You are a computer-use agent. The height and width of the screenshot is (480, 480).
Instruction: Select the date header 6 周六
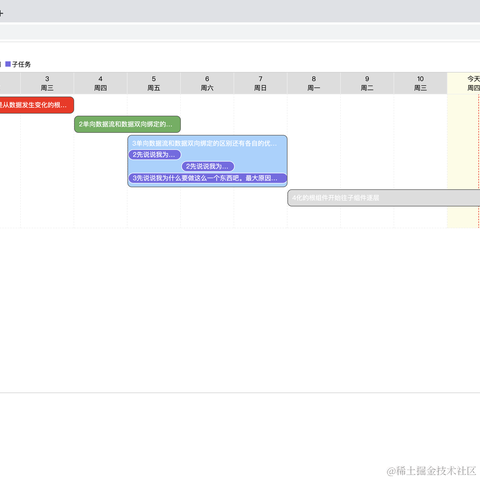coord(207,83)
